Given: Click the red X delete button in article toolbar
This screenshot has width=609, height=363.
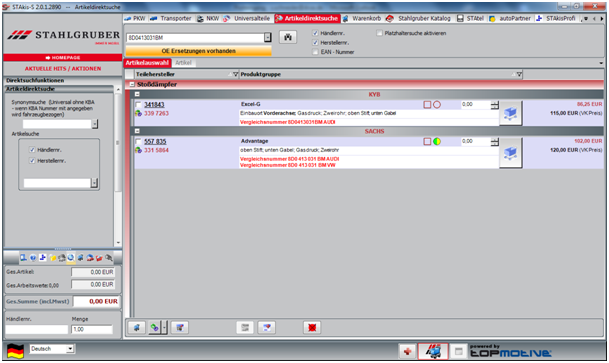Looking at the screenshot, I should coord(312,328).
